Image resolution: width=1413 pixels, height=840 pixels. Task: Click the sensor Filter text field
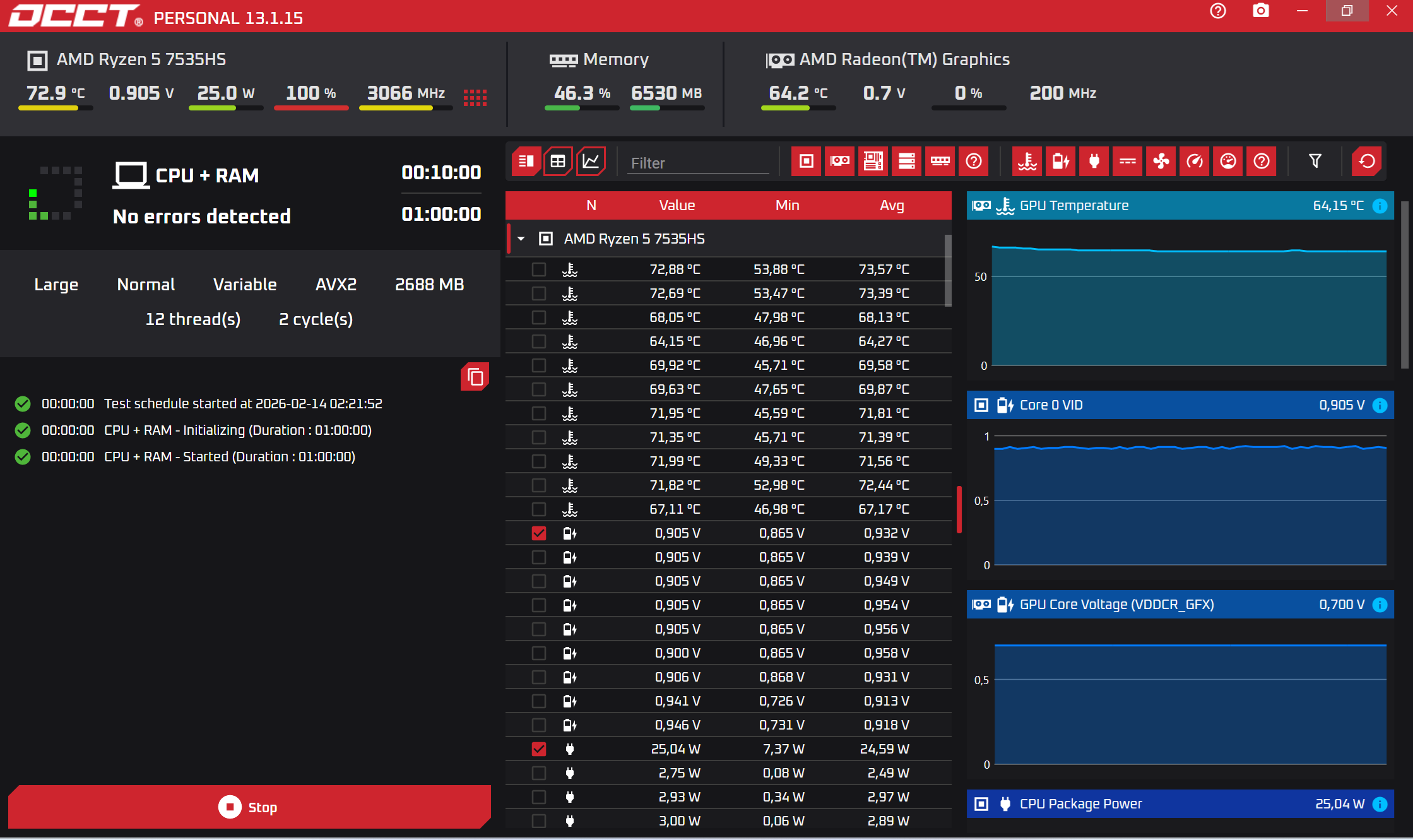(697, 163)
